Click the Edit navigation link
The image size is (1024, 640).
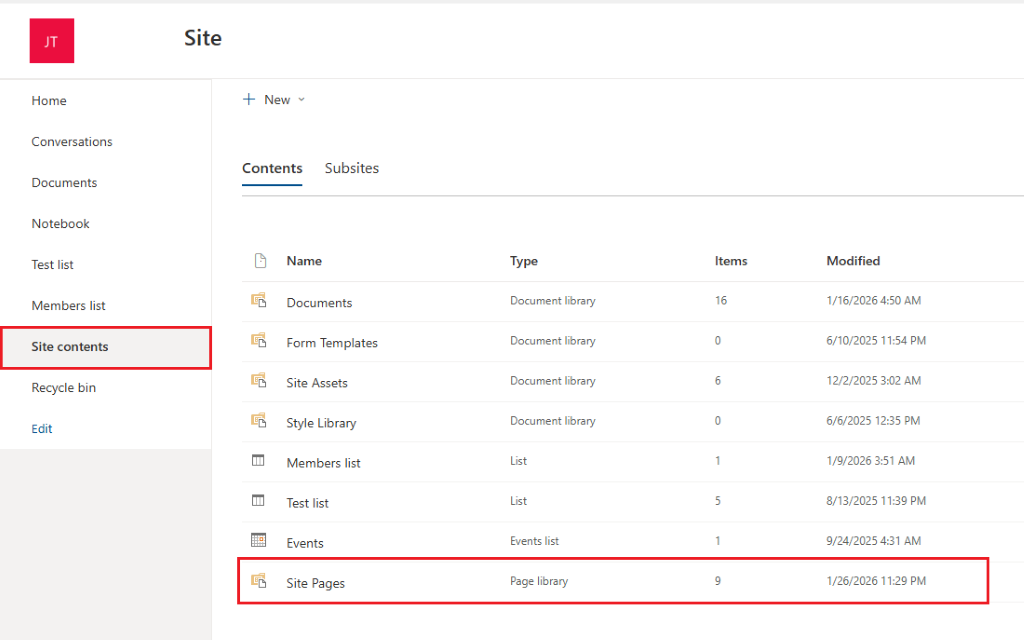tap(42, 428)
